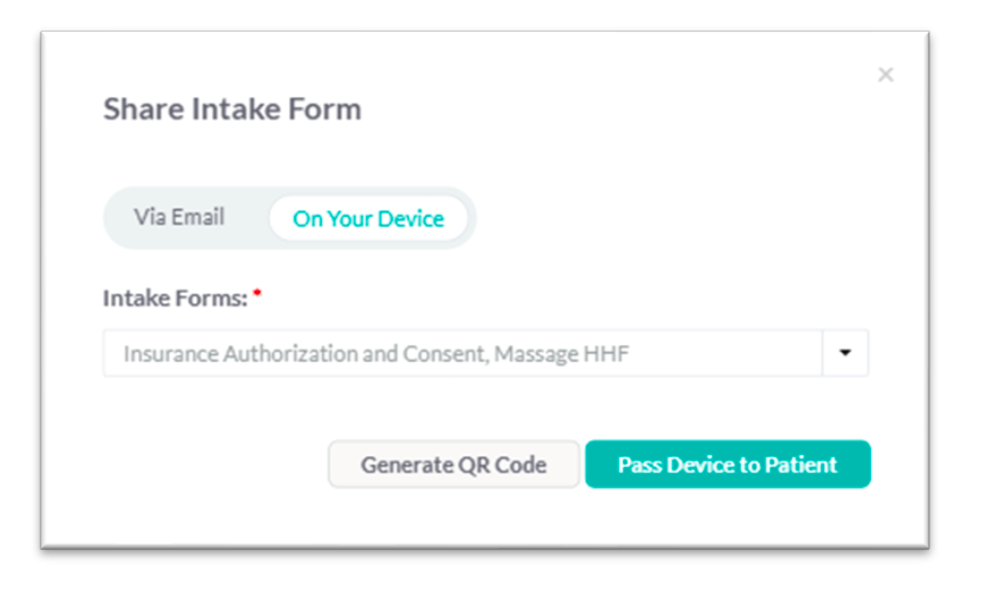Click the Share Intake Form heading
This screenshot has width=984, height=598.
point(232,109)
